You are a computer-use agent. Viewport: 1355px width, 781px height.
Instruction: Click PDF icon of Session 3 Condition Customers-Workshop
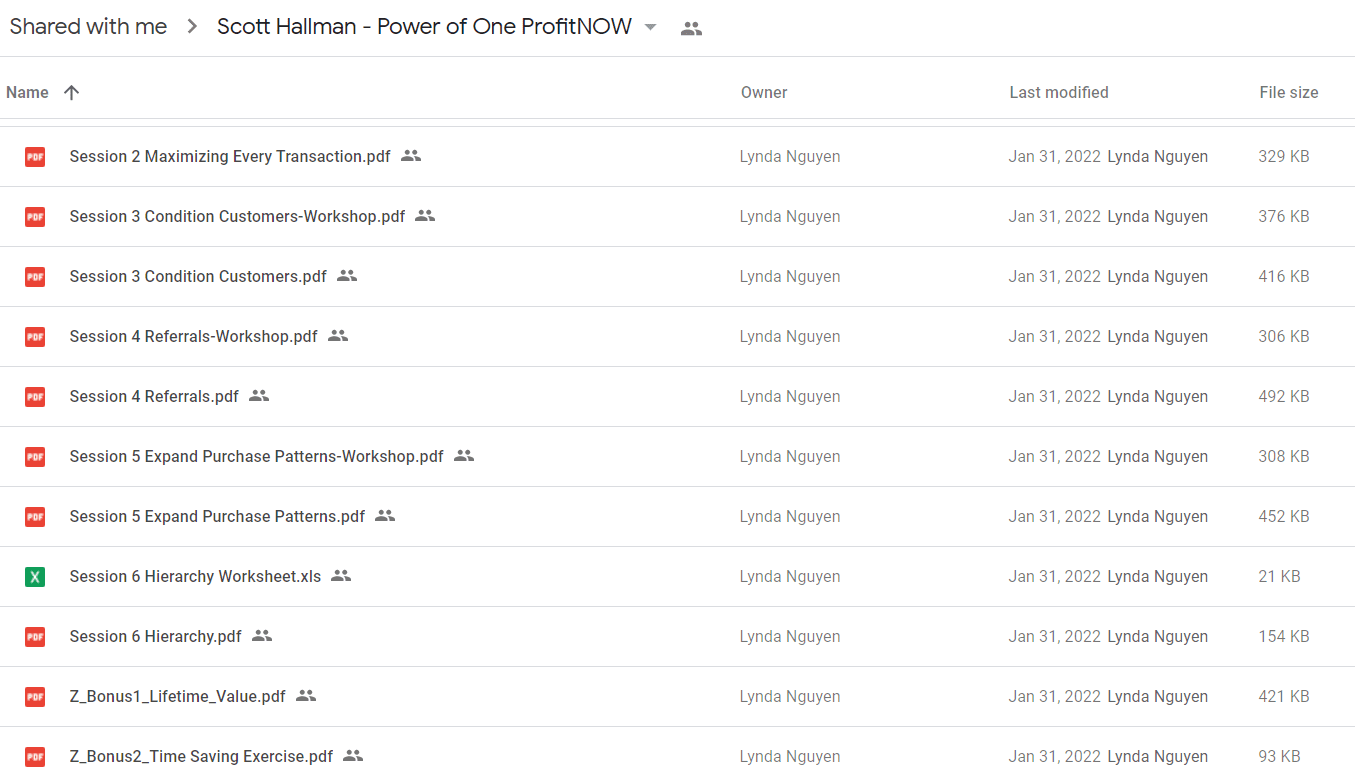click(35, 216)
